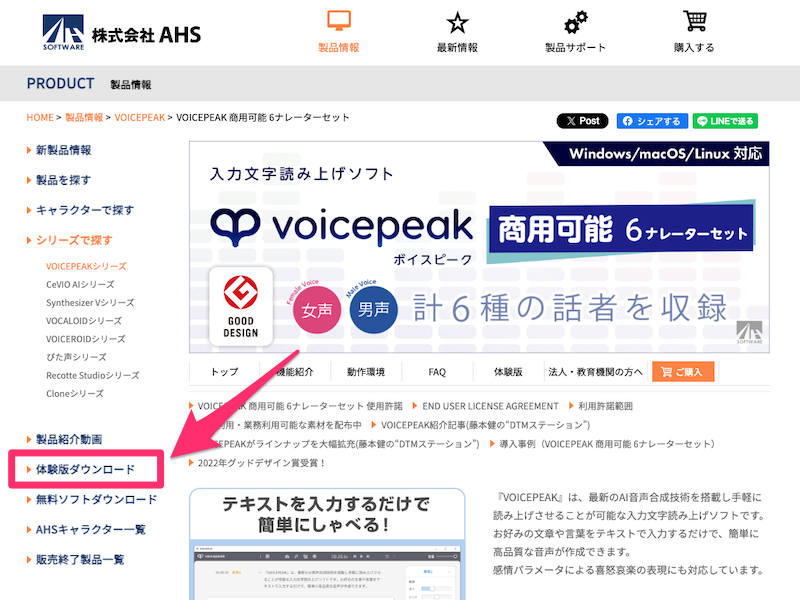Open 体験版ダウンロード in sidebar

click(84, 469)
